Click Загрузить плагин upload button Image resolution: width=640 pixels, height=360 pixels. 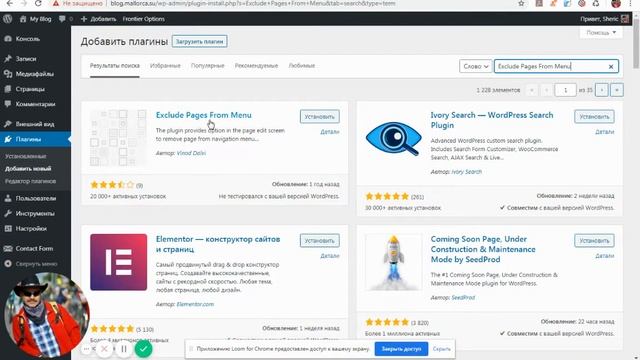[x=200, y=41]
